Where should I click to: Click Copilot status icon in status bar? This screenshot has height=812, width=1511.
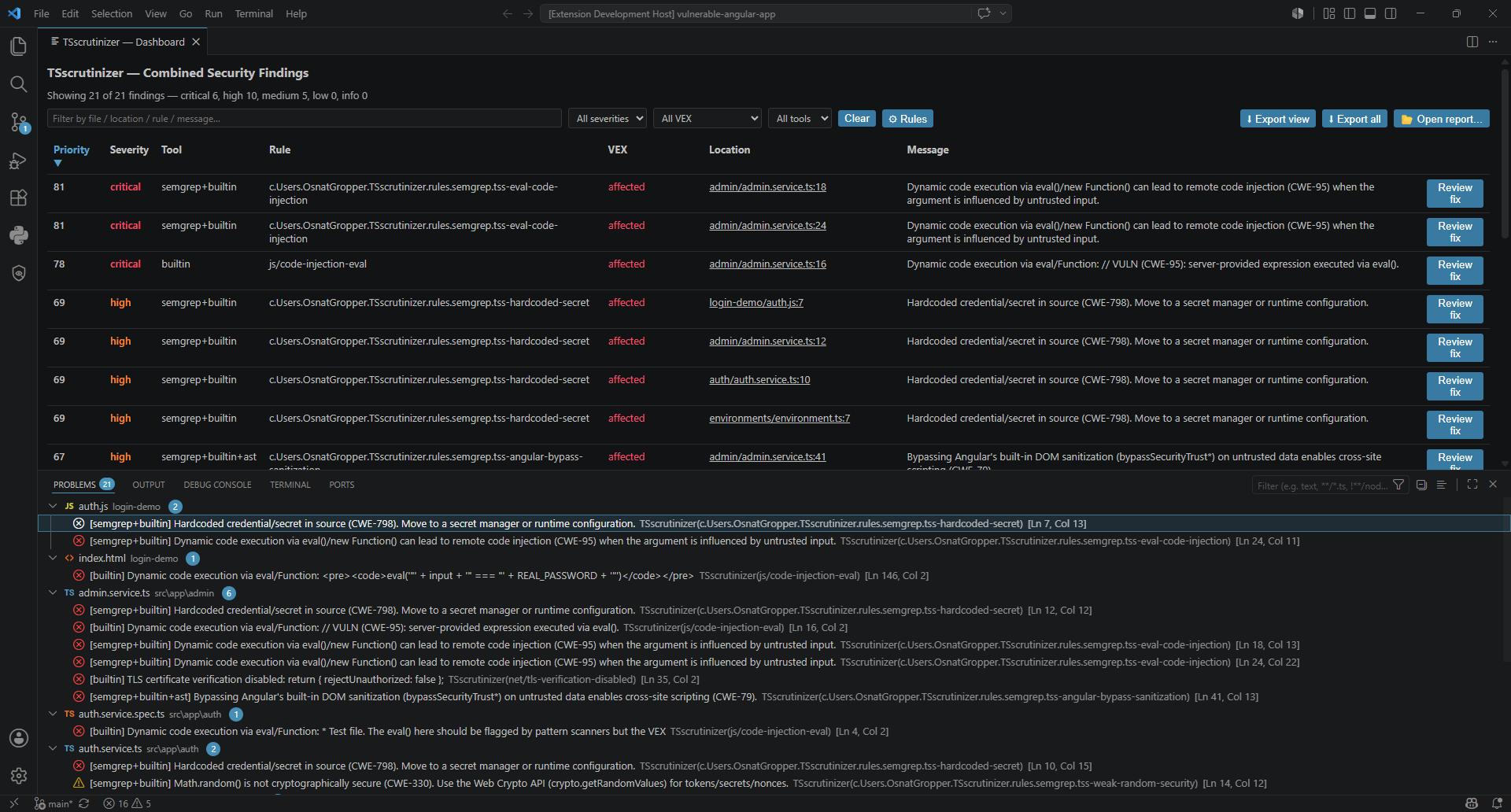click(1472, 803)
